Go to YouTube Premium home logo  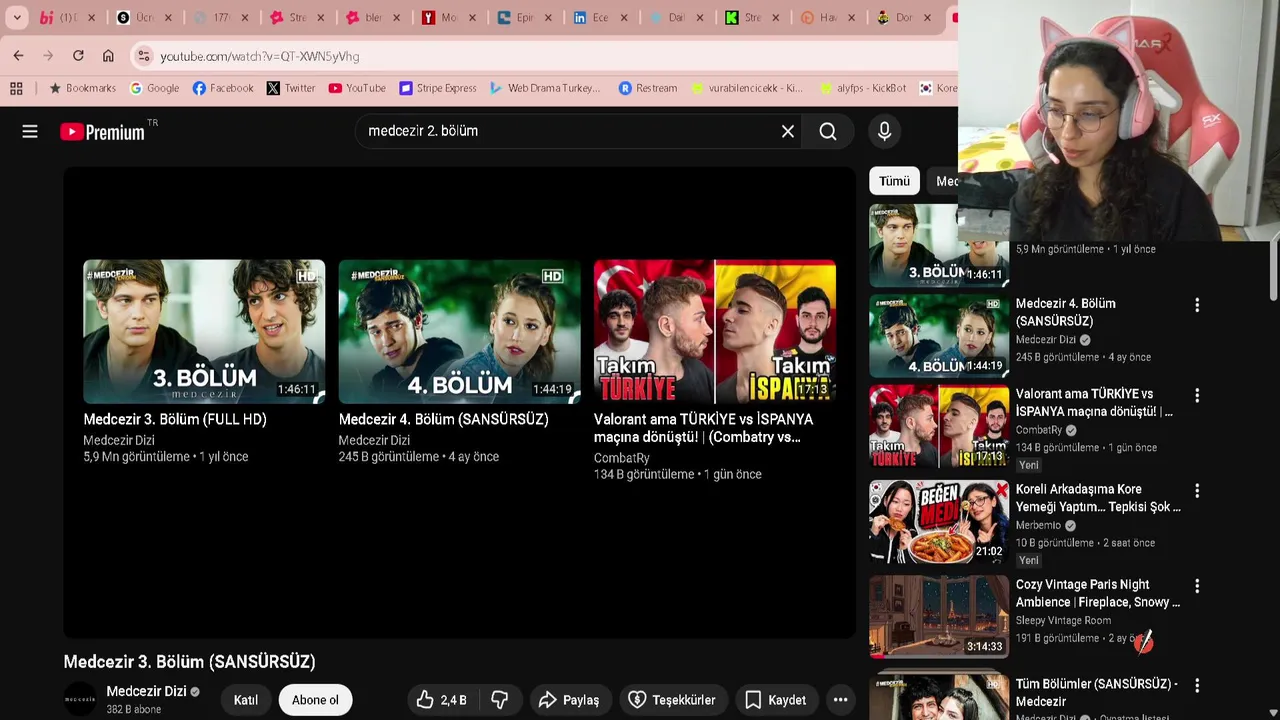coord(102,132)
